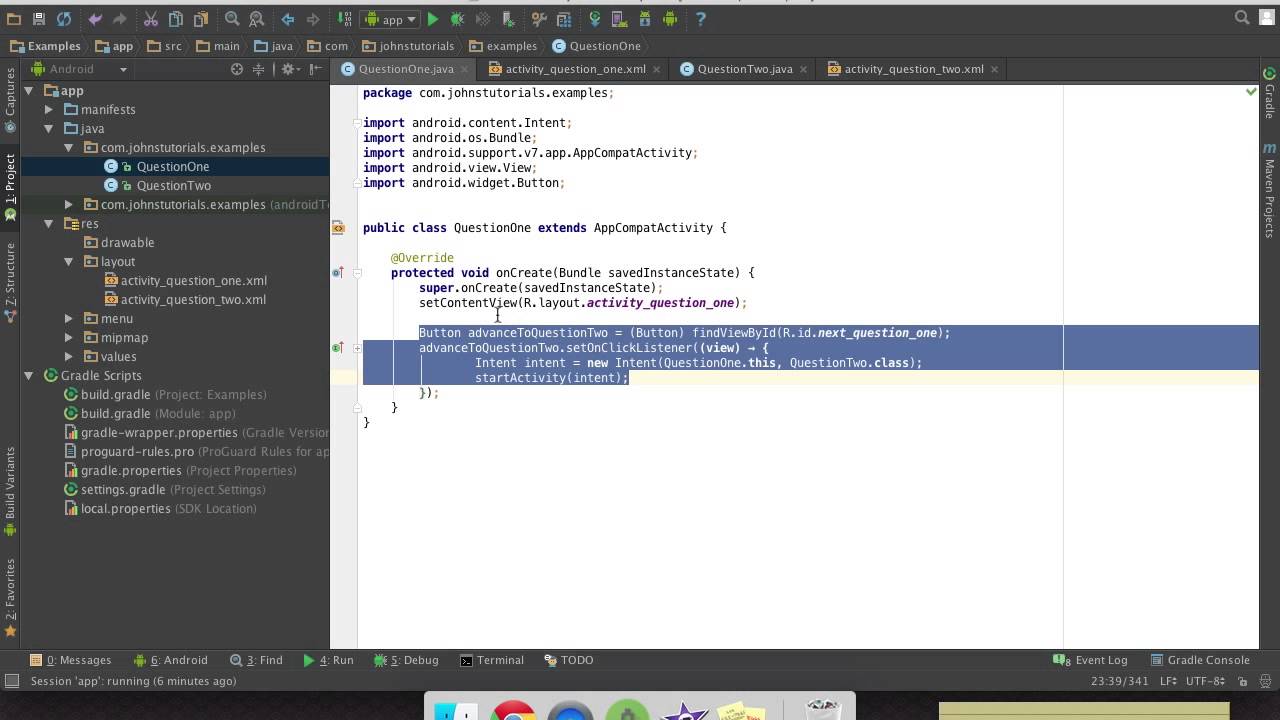Toggle the read-only lock icon in status bar
Viewport: 1280px width, 720px height.
(x=1242, y=681)
